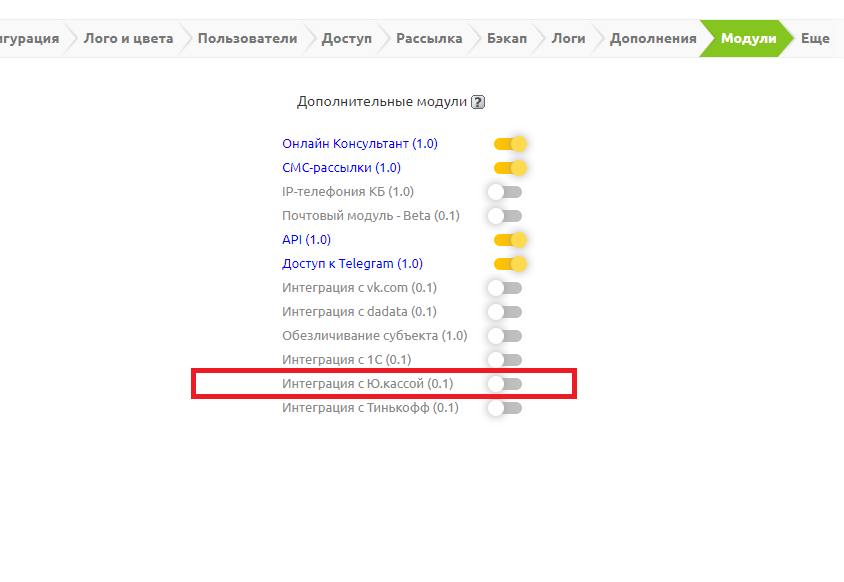844x582 pixels.
Task: Turn off Доступ к Telegram switch
Action: click(x=510, y=264)
